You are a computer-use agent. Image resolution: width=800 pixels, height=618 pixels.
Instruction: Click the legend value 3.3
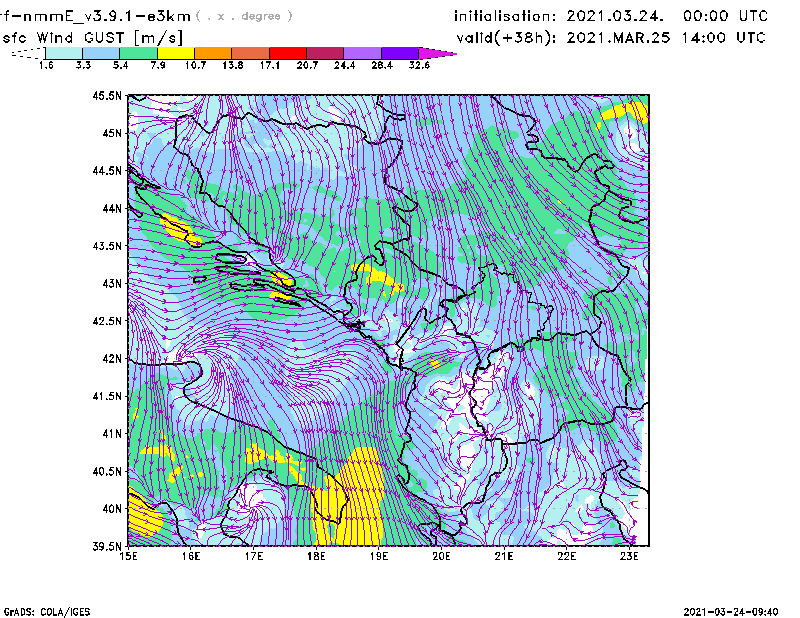tap(83, 65)
